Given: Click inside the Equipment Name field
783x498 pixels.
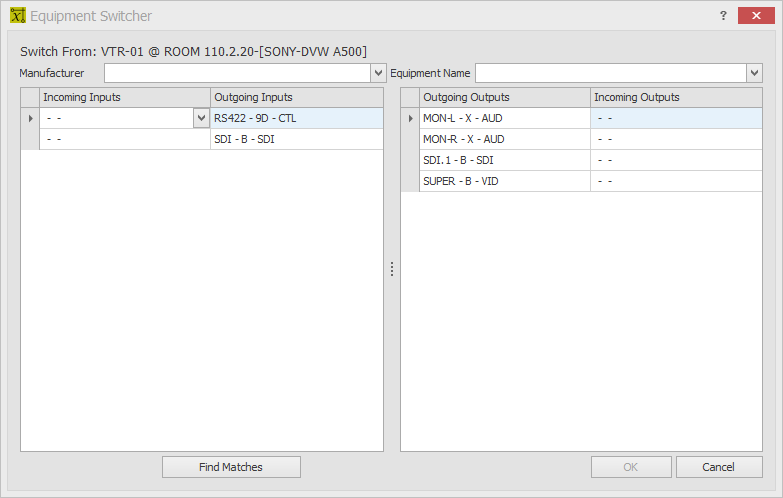Looking at the screenshot, I should [x=611, y=73].
